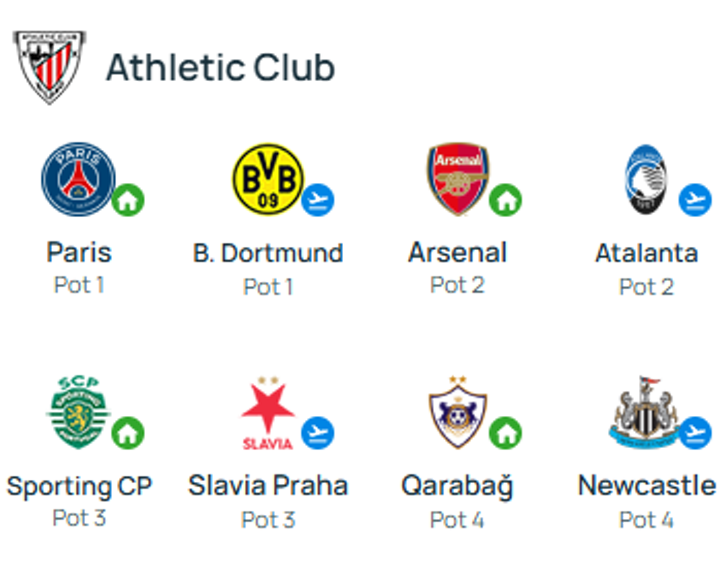720x565 pixels.
Task: Open the B. Dortmund team name link
Action: coord(268,253)
